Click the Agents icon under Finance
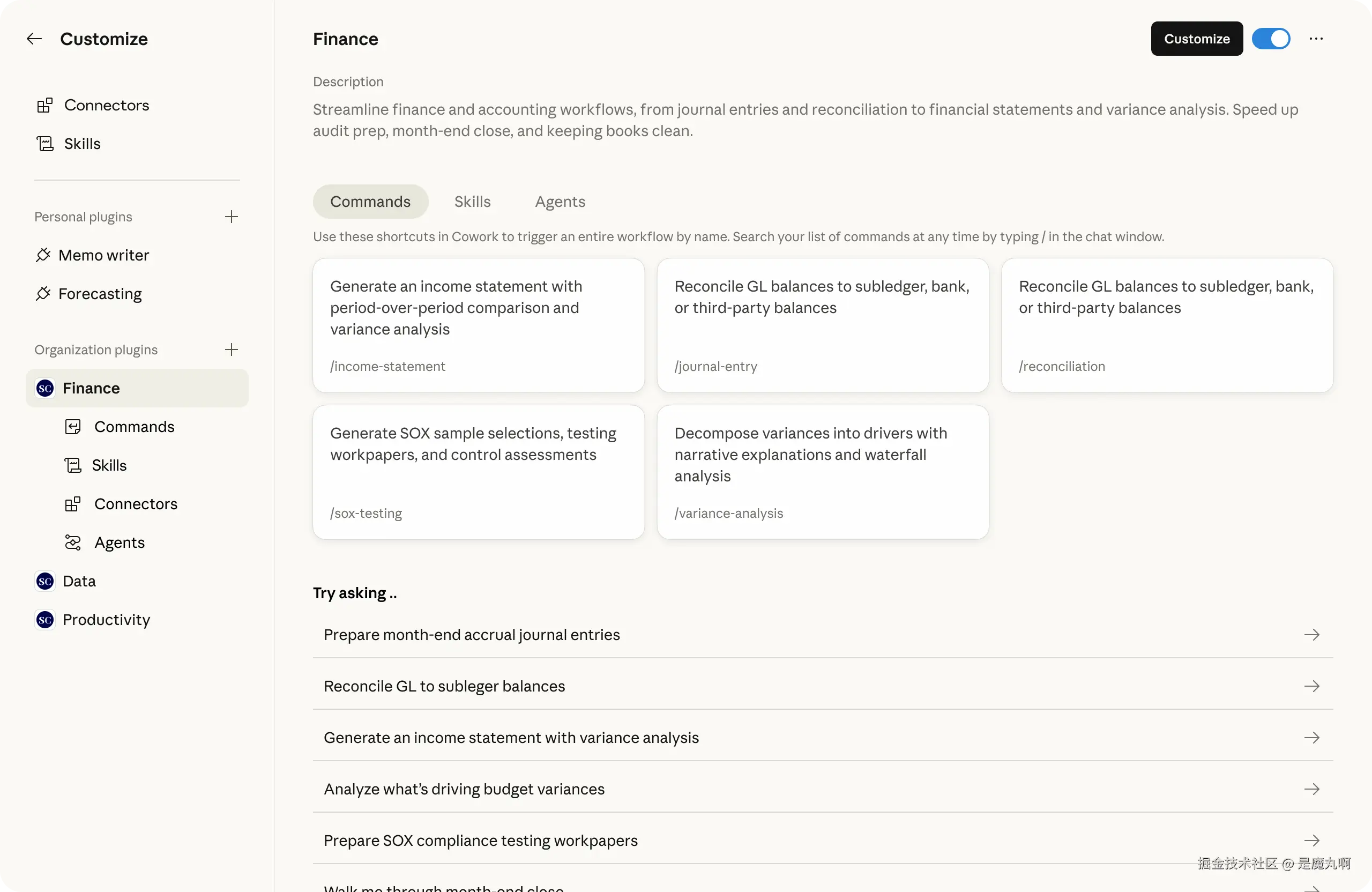Image resolution: width=1372 pixels, height=892 pixels. click(x=73, y=542)
